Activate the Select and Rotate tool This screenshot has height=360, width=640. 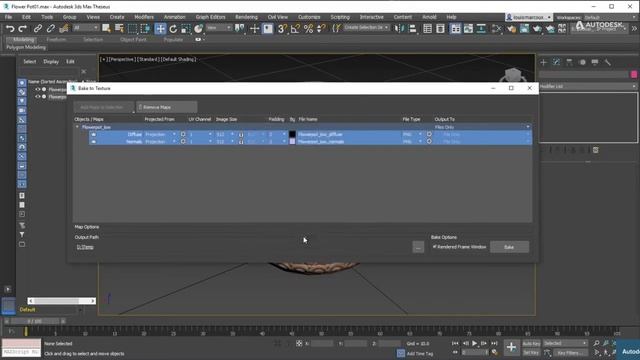click(x=173, y=29)
